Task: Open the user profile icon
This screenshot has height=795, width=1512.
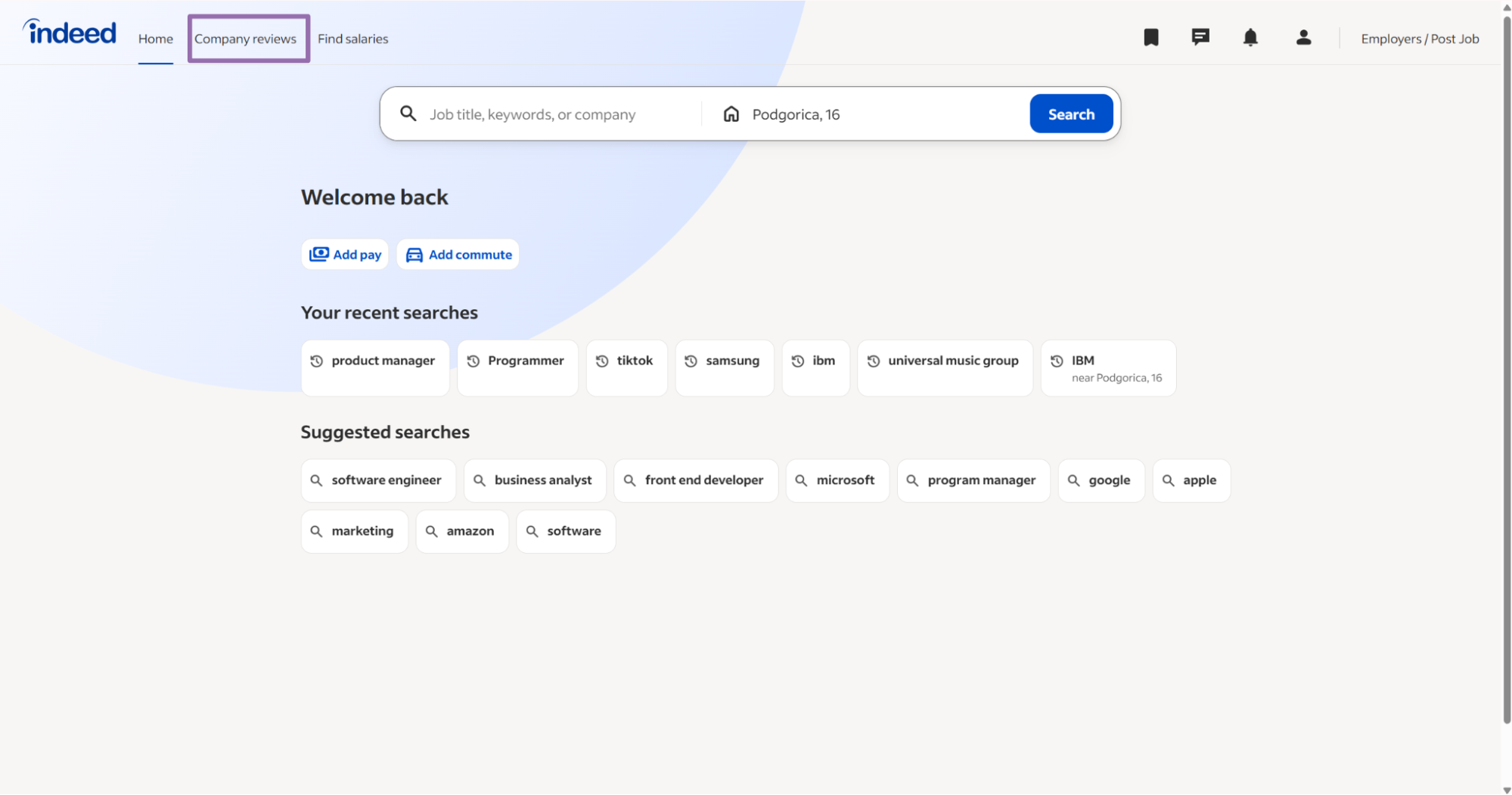Action: [x=1302, y=38]
